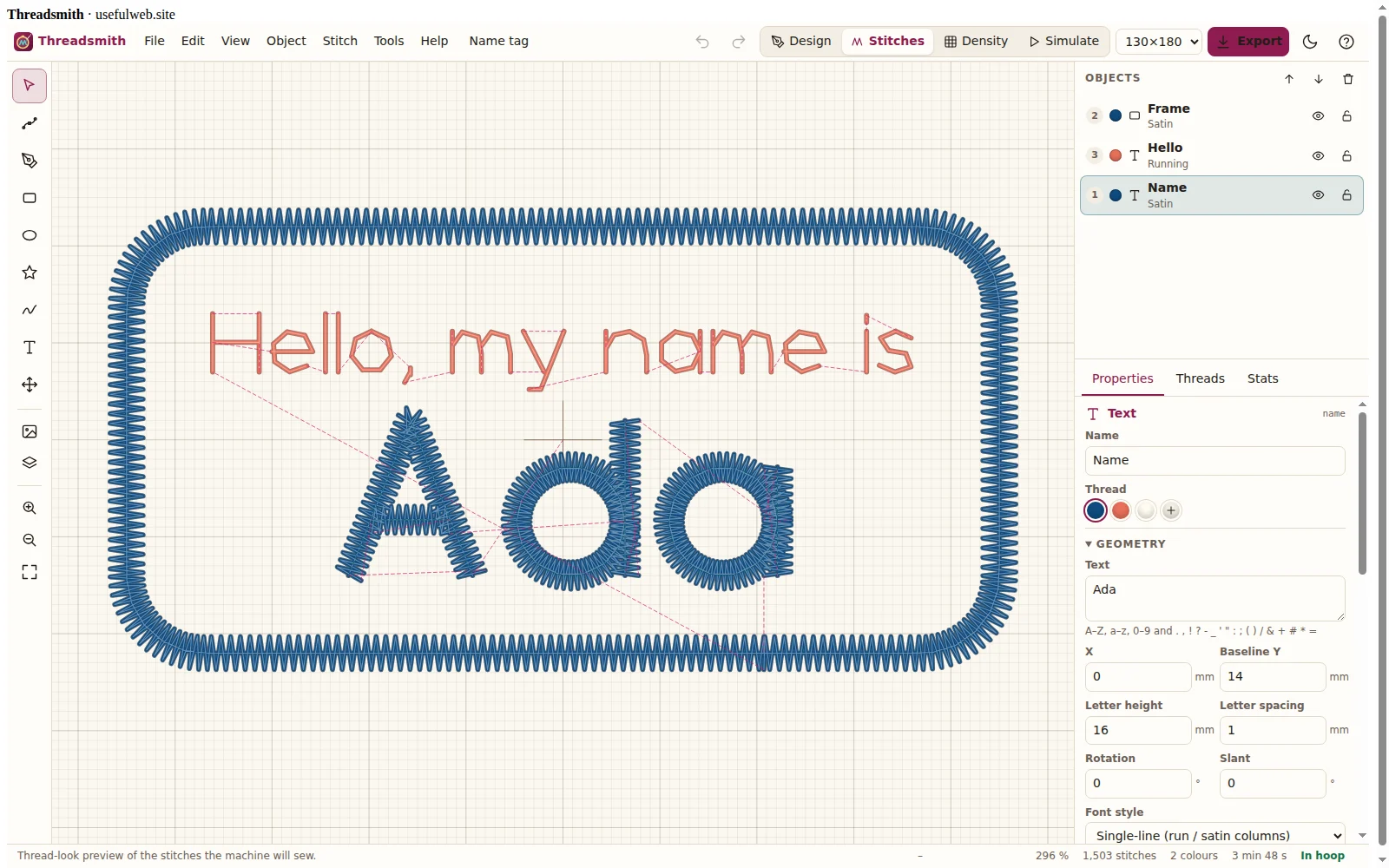Hide the Name object

coord(1318,195)
